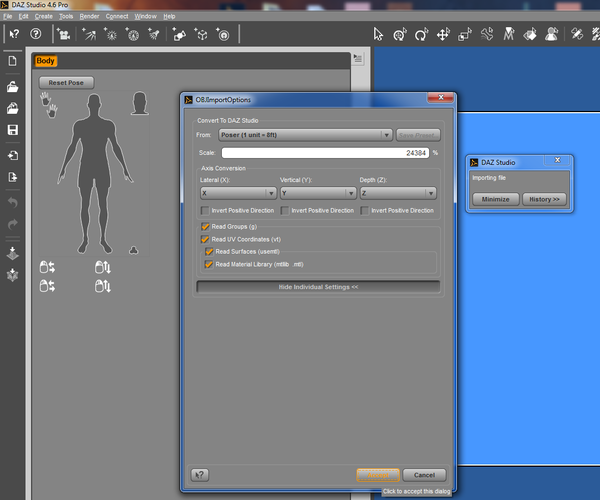Viewport: 600px width, 500px height.
Task: Click the body silhouette figure
Action: tap(95, 174)
